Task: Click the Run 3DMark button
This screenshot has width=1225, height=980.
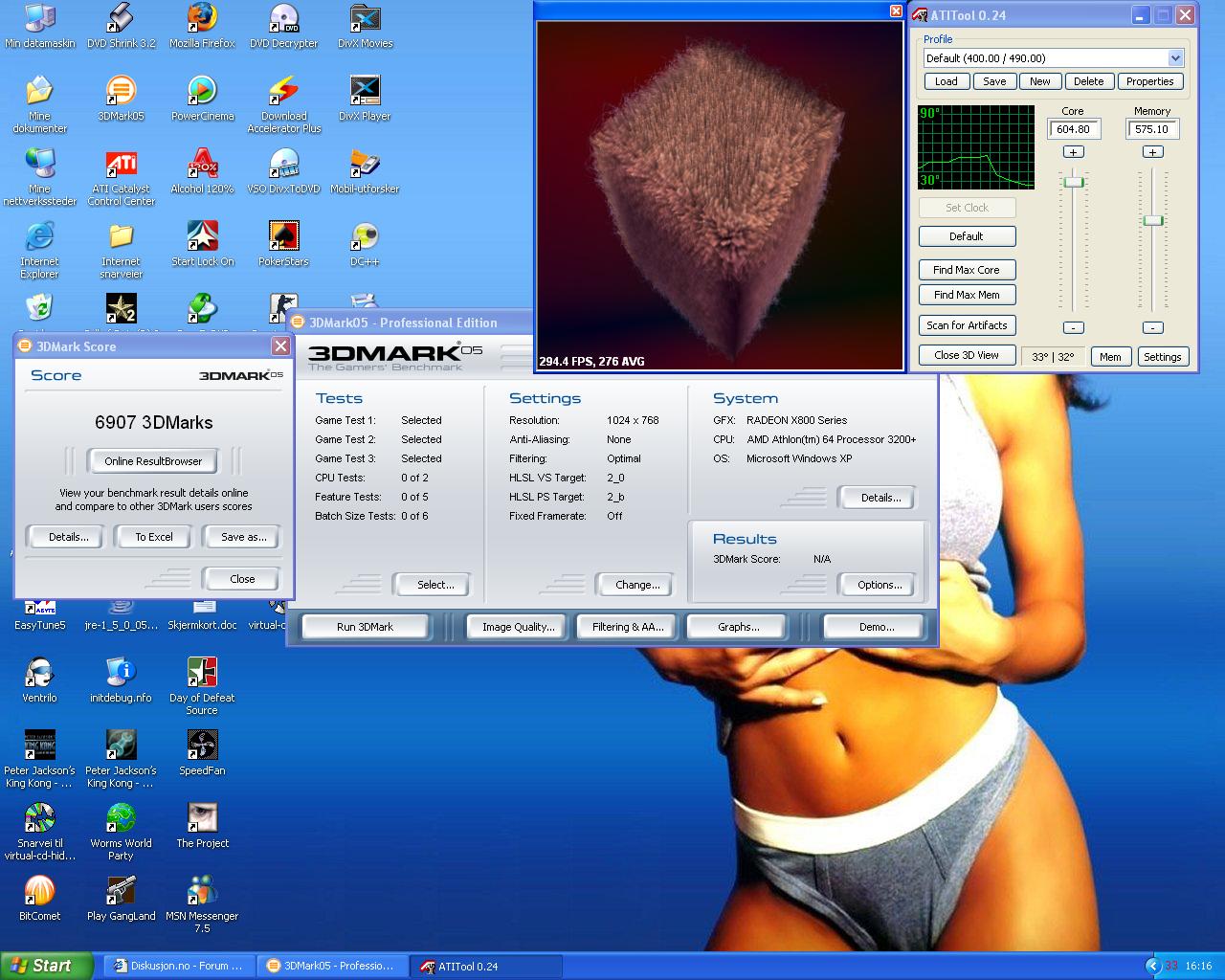Action: pos(365,627)
